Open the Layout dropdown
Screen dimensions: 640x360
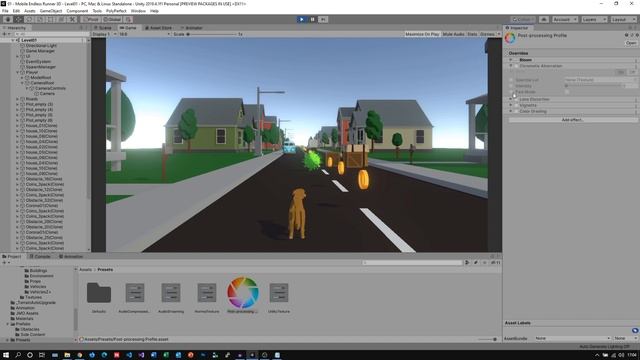(x=623, y=19)
